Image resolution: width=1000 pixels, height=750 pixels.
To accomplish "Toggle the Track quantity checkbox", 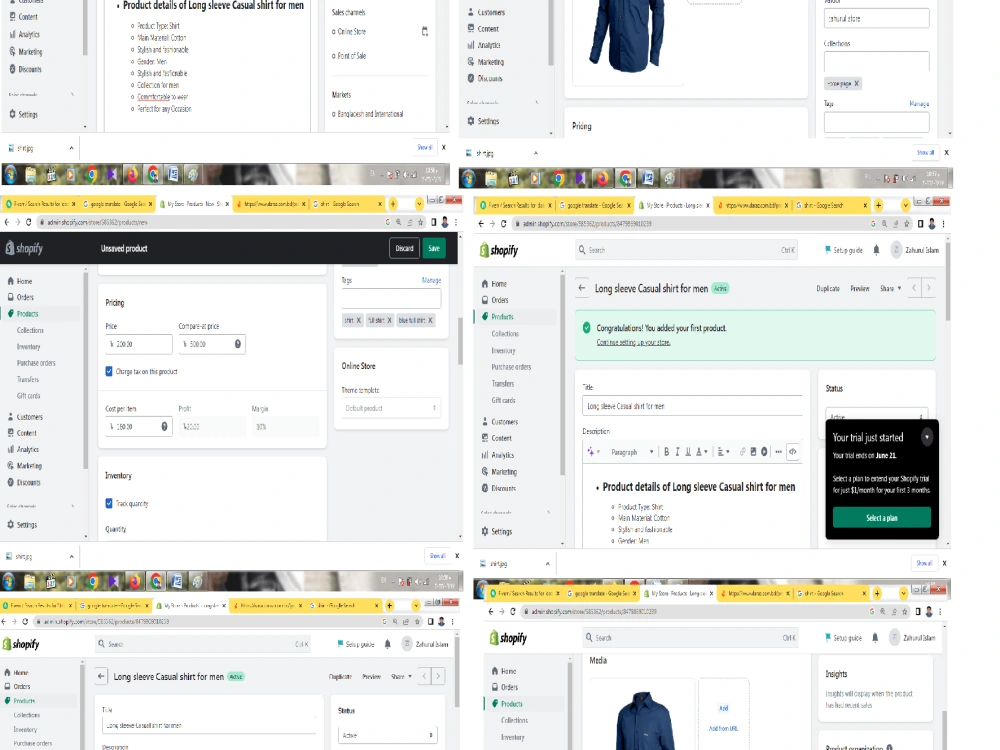I will 109,503.
